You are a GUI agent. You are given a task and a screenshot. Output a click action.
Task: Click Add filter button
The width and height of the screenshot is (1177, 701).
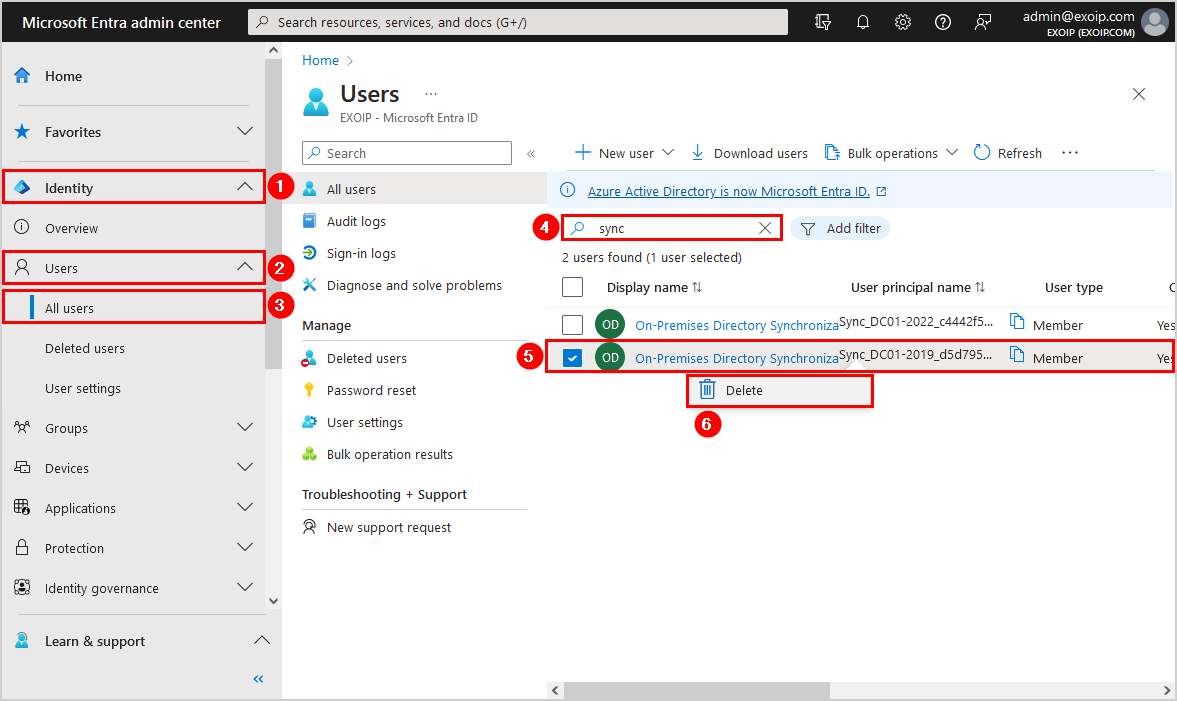click(x=840, y=228)
